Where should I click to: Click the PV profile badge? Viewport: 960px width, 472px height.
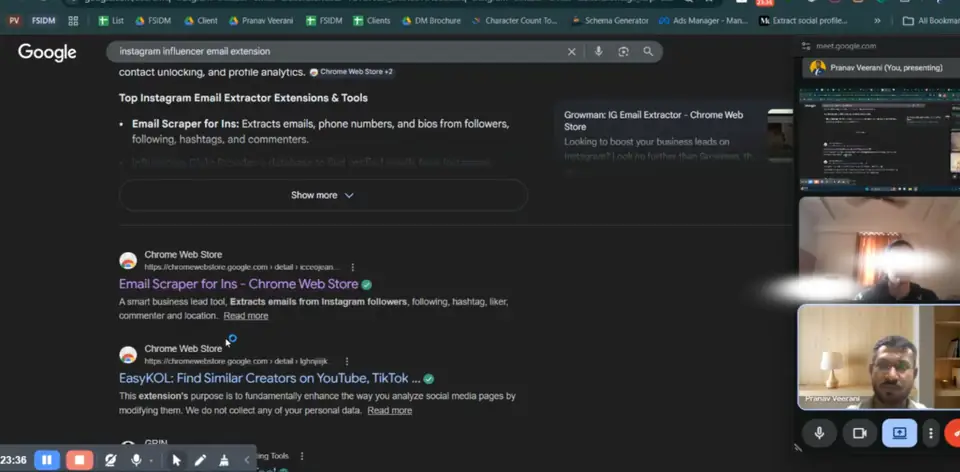click(14, 21)
